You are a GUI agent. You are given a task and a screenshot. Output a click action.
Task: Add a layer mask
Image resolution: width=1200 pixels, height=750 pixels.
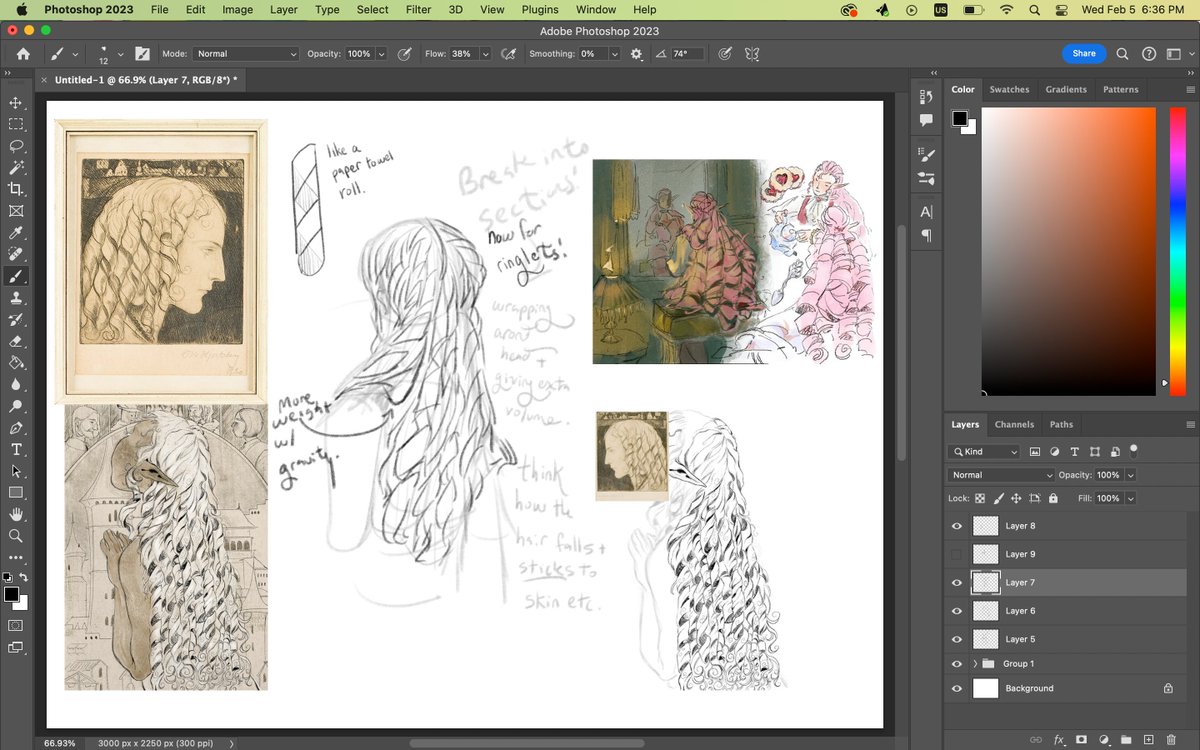click(1081, 739)
